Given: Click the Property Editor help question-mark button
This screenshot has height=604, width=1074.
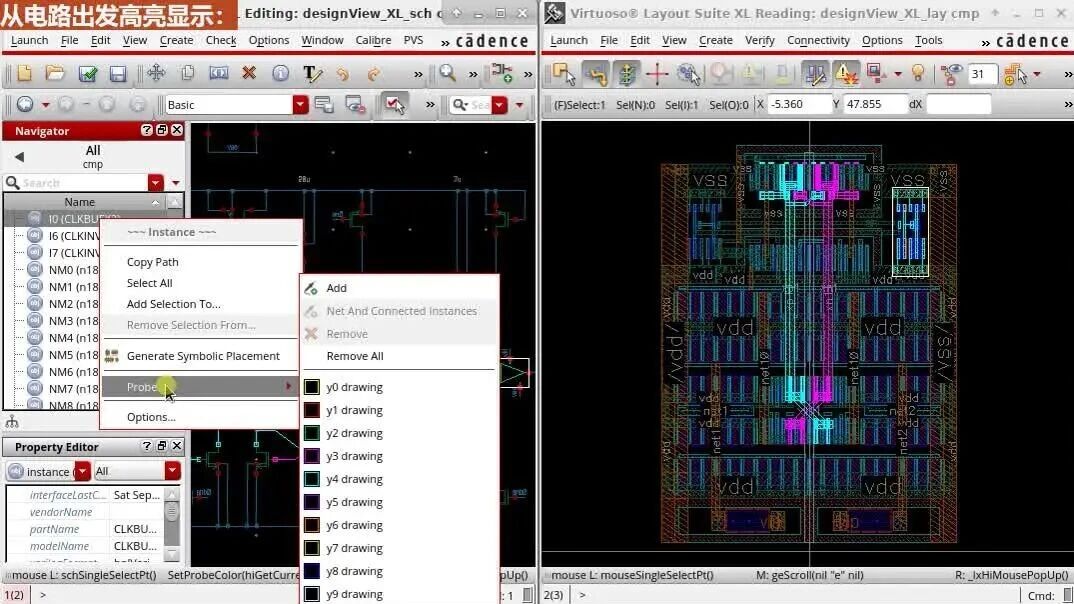Looking at the screenshot, I should pyautogui.click(x=147, y=446).
